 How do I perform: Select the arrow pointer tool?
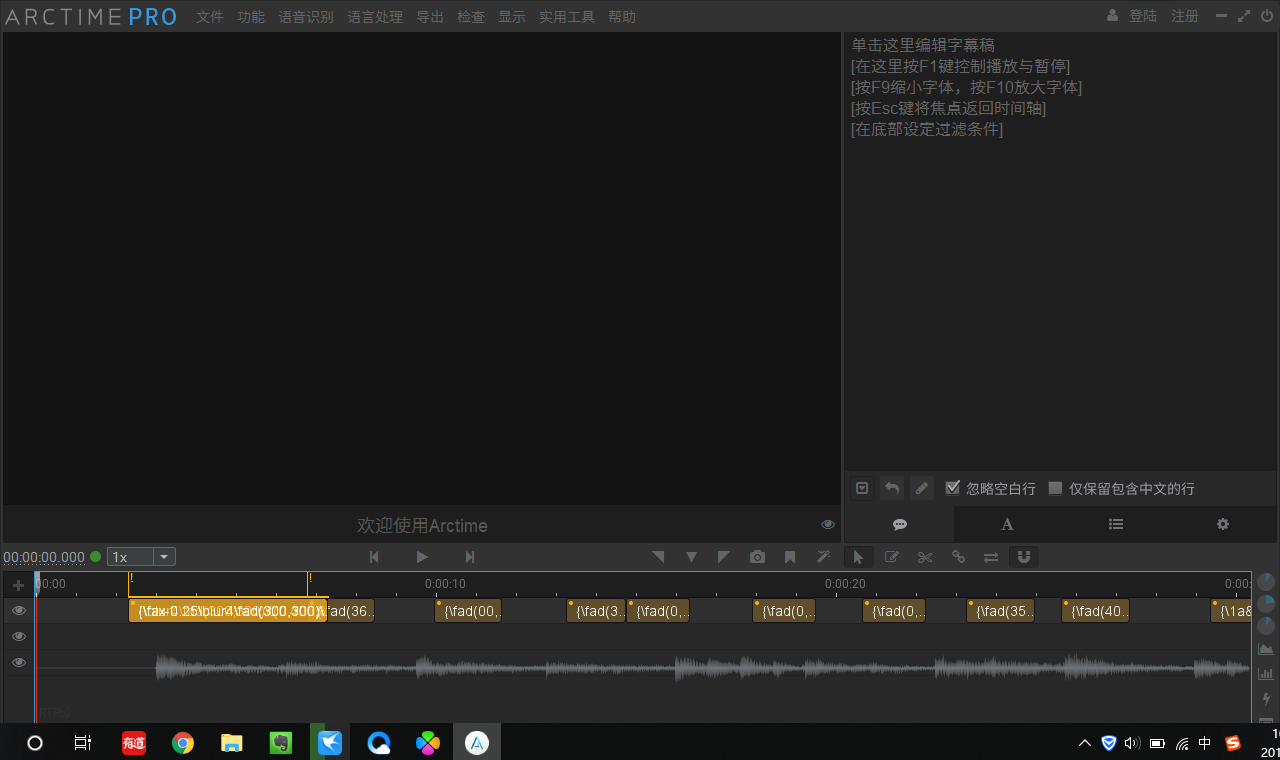click(x=858, y=557)
